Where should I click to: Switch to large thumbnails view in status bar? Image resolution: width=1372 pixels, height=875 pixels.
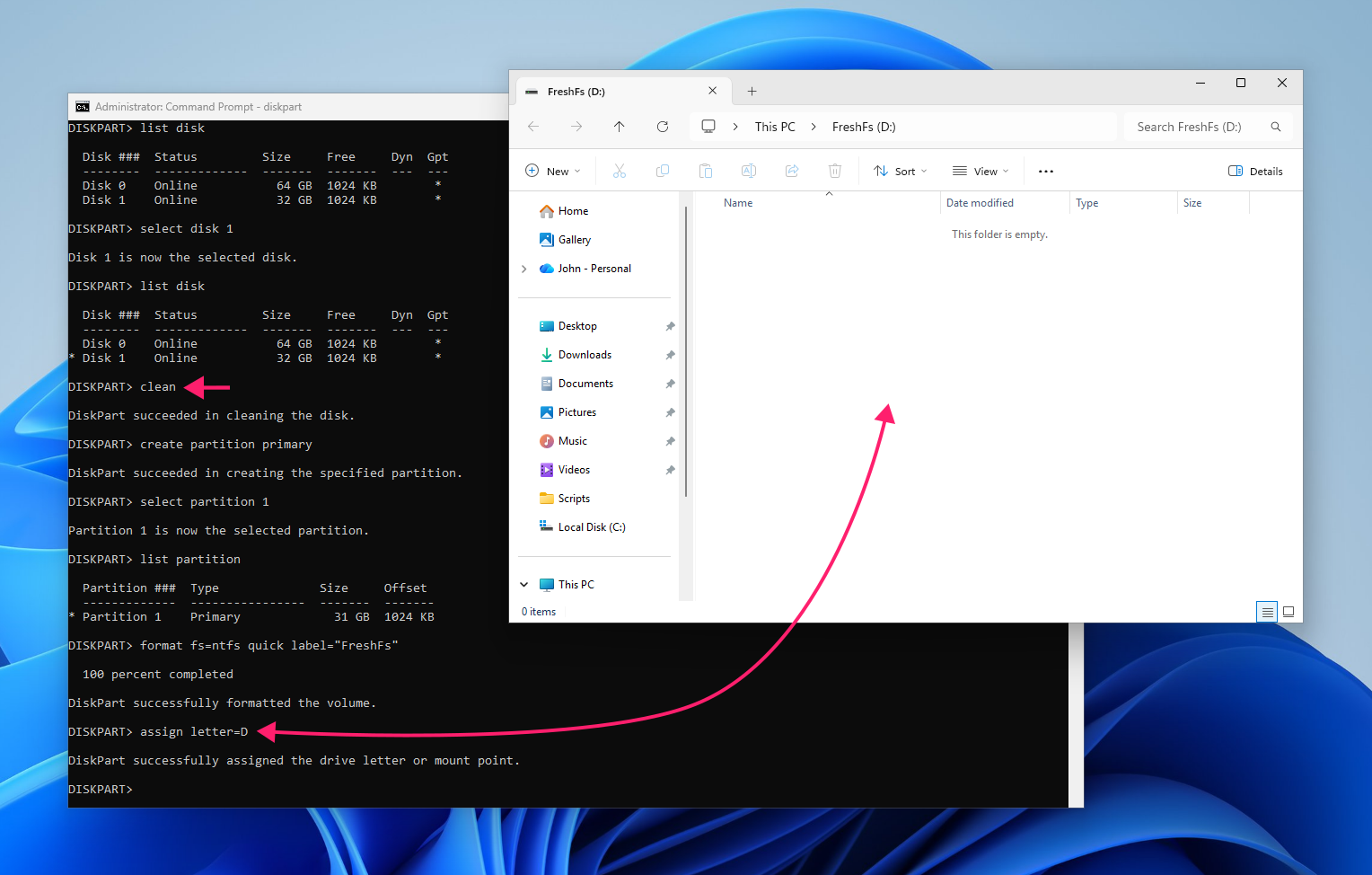point(1288,612)
